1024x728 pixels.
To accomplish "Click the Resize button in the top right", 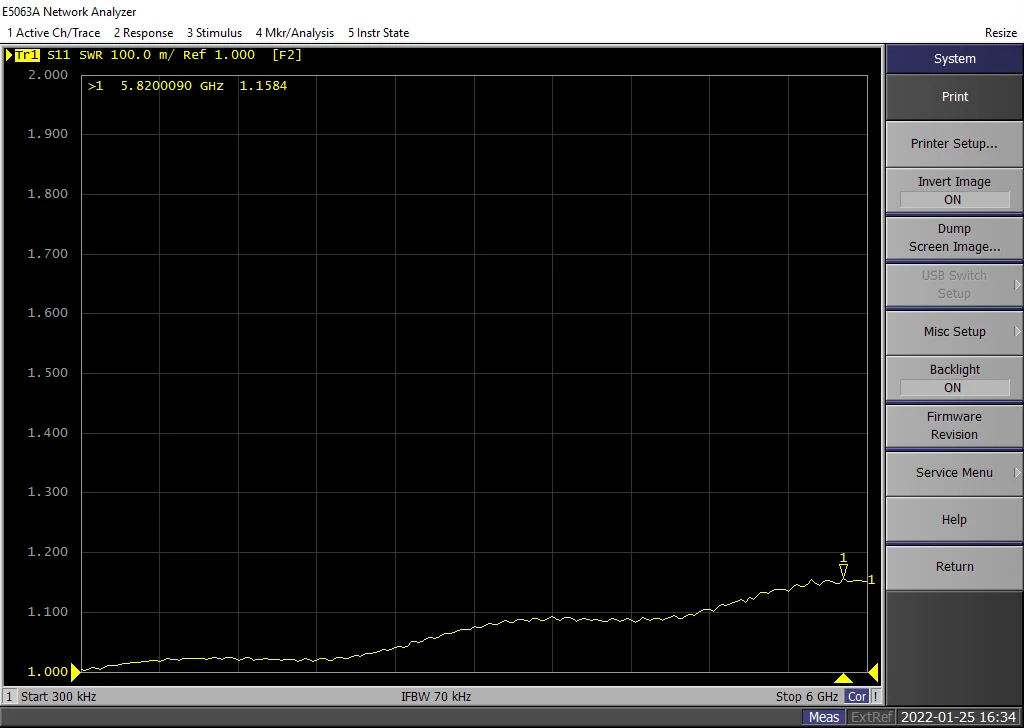I will pos(1000,33).
